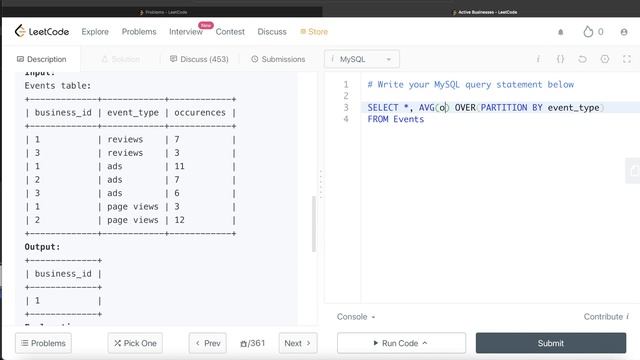Screen dimensions: 640x360
Task: Click the Run Code button
Action: pyautogui.click(x=401, y=343)
